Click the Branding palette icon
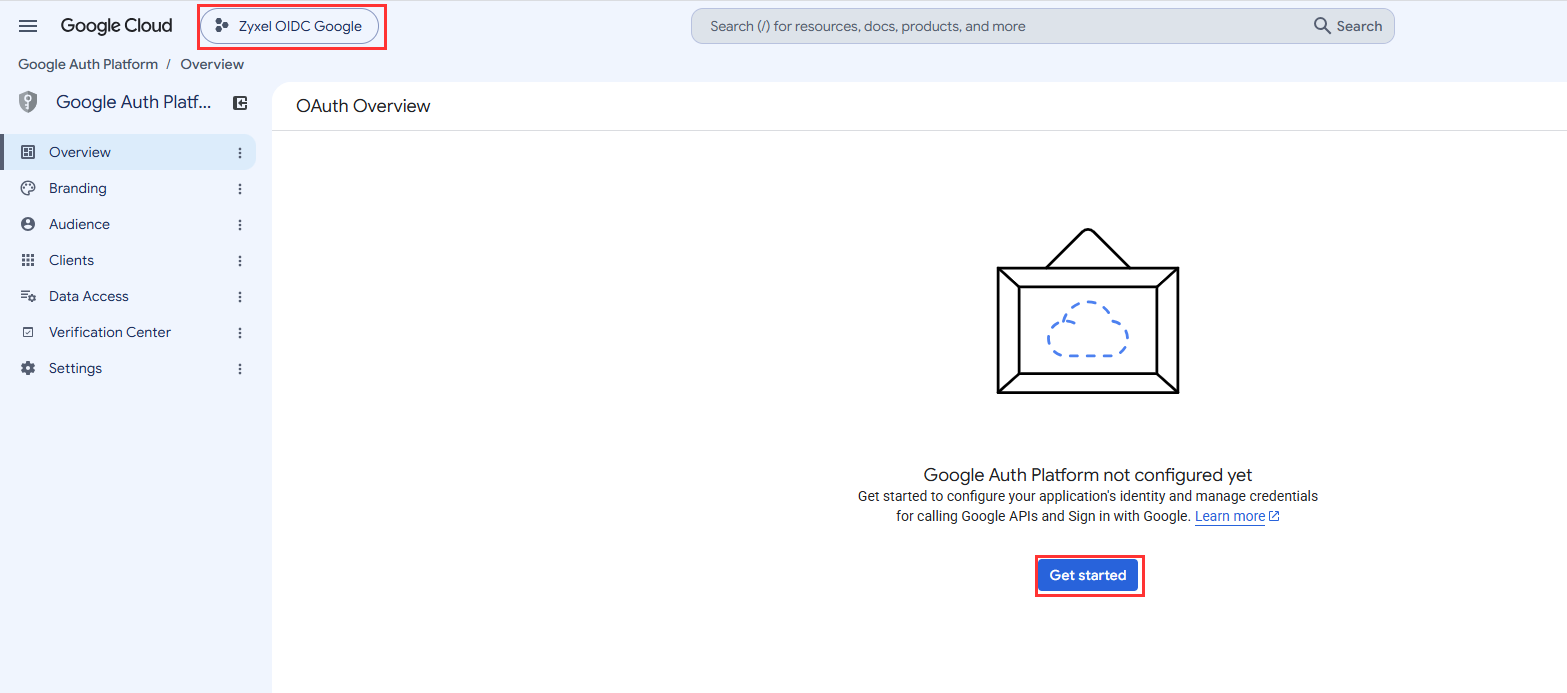 28,188
